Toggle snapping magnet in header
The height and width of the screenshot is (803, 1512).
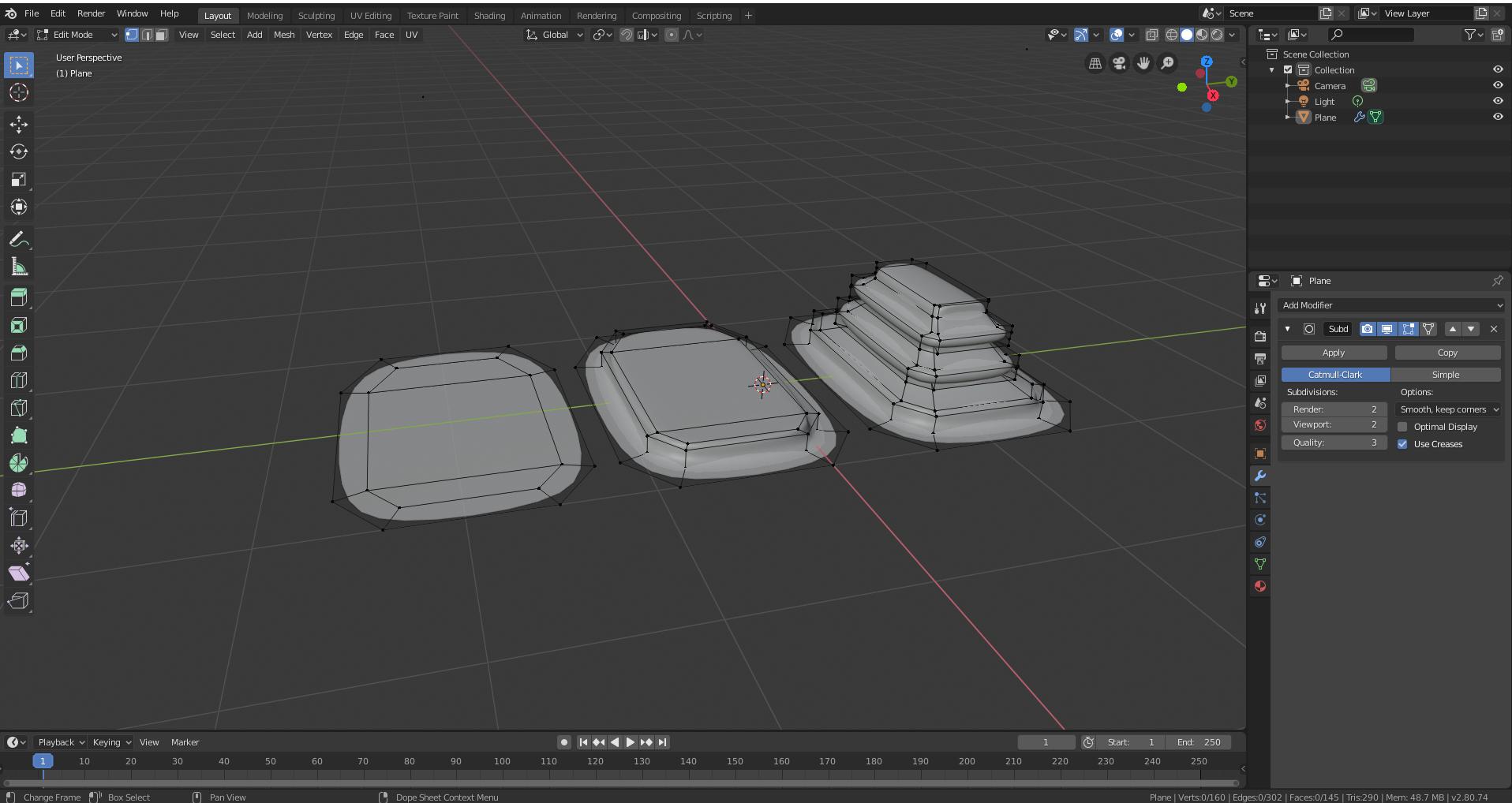tap(627, 35)
